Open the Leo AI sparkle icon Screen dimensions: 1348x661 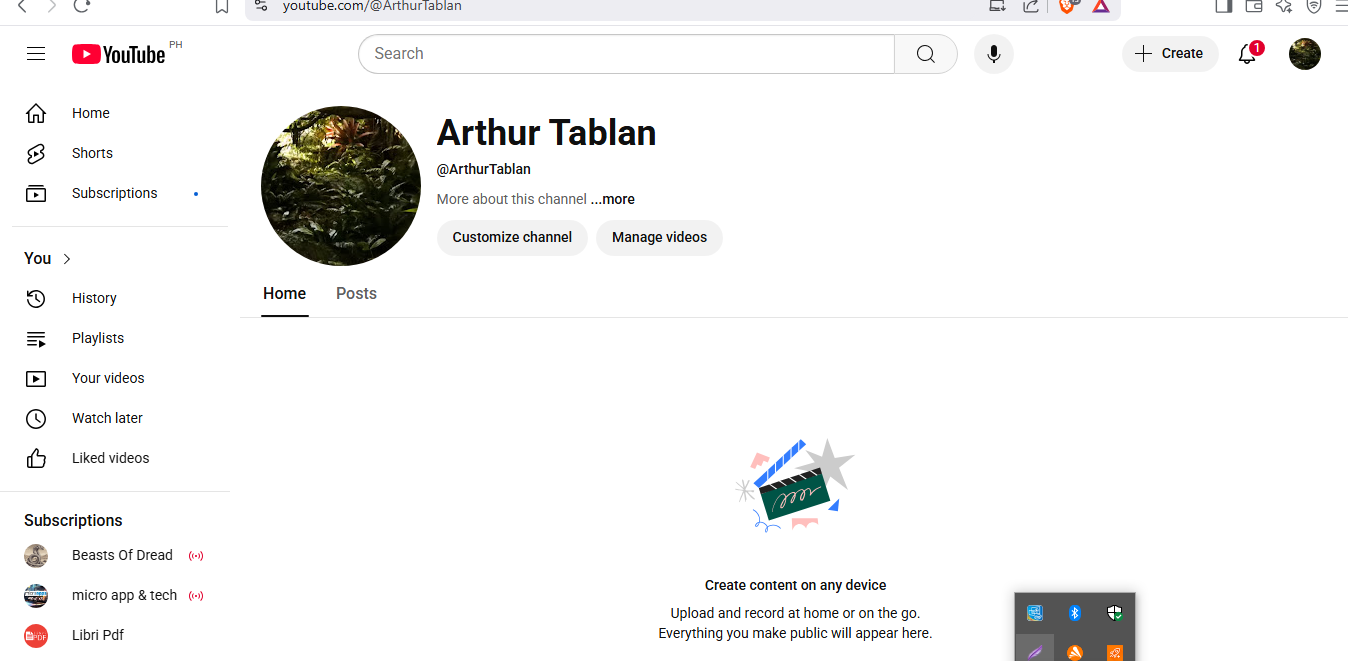point(1284,6)
